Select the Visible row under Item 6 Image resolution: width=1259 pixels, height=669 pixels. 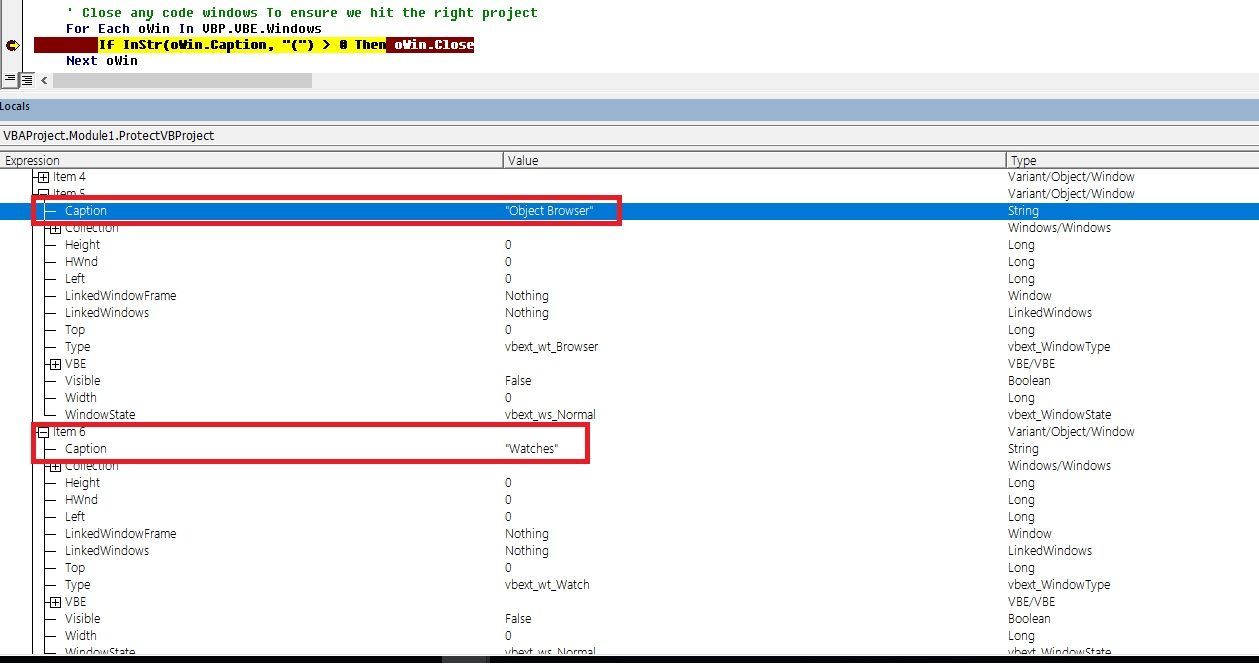(x=629, y=619)
